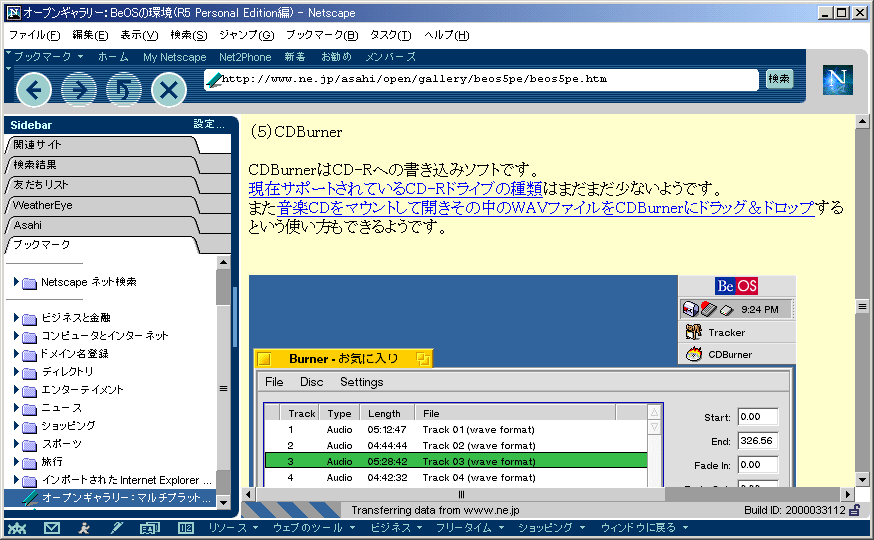
Task: Expand the ディレクトリ folder arrow
Action: click(16, 371)
